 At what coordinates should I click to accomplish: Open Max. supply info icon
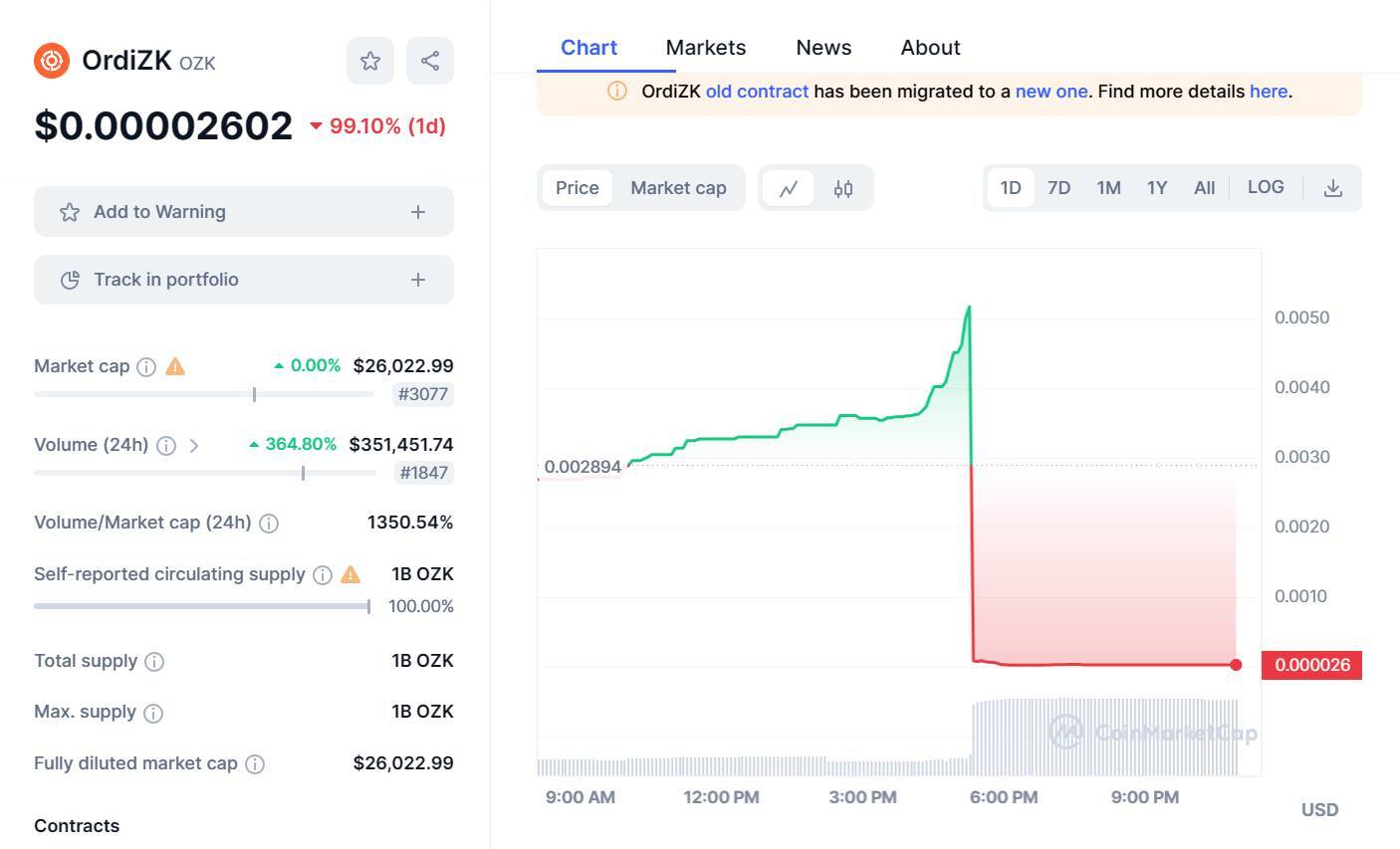tap(153, 713)
